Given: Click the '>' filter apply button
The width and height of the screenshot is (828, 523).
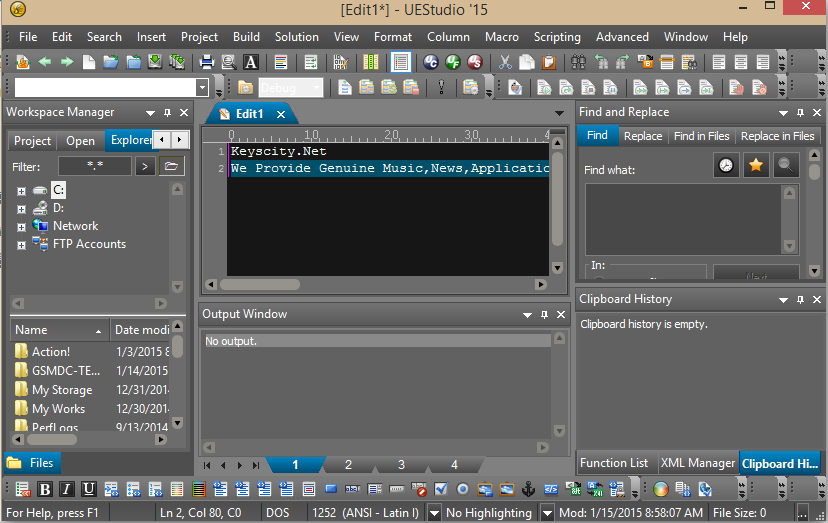Looking at the screenshot, I should pos(145,166).
